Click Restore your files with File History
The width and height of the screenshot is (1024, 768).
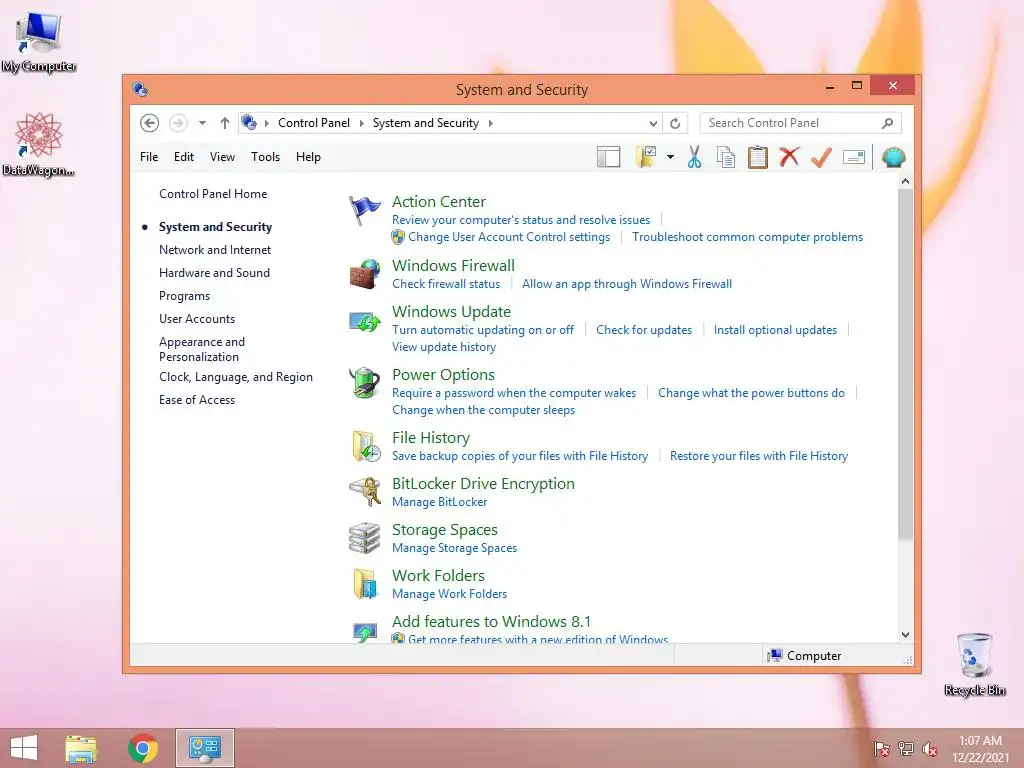pos(759,456)
